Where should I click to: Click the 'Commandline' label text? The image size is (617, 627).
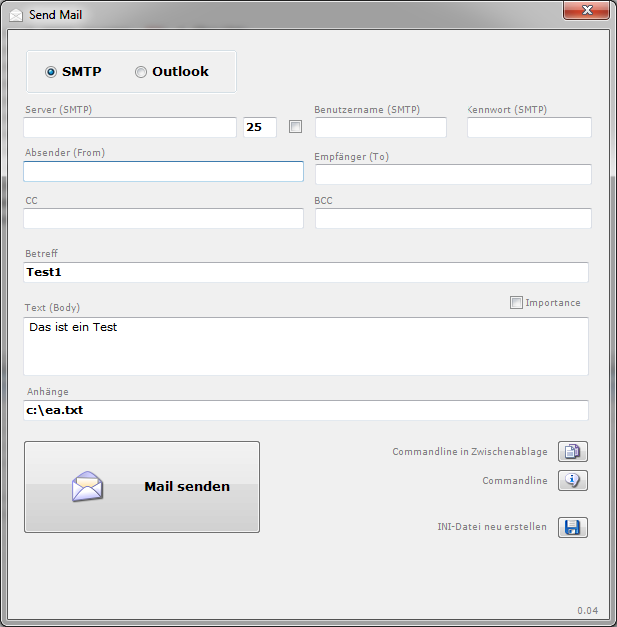[515, 480]
